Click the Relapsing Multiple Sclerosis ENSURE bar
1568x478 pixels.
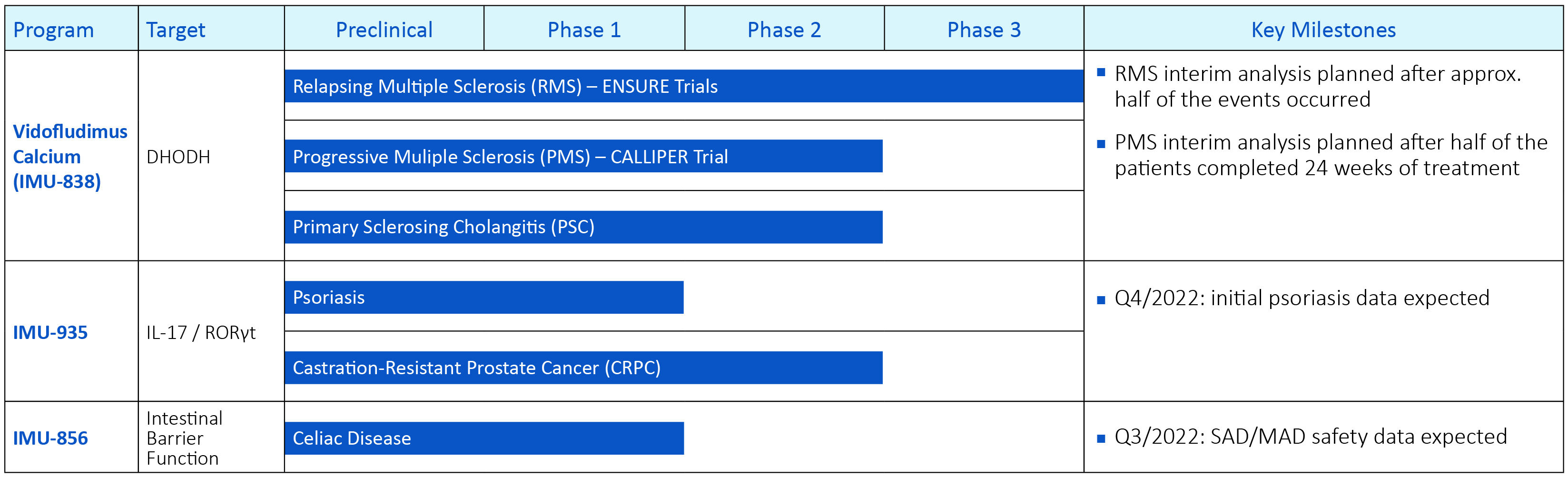coord(683,86)
